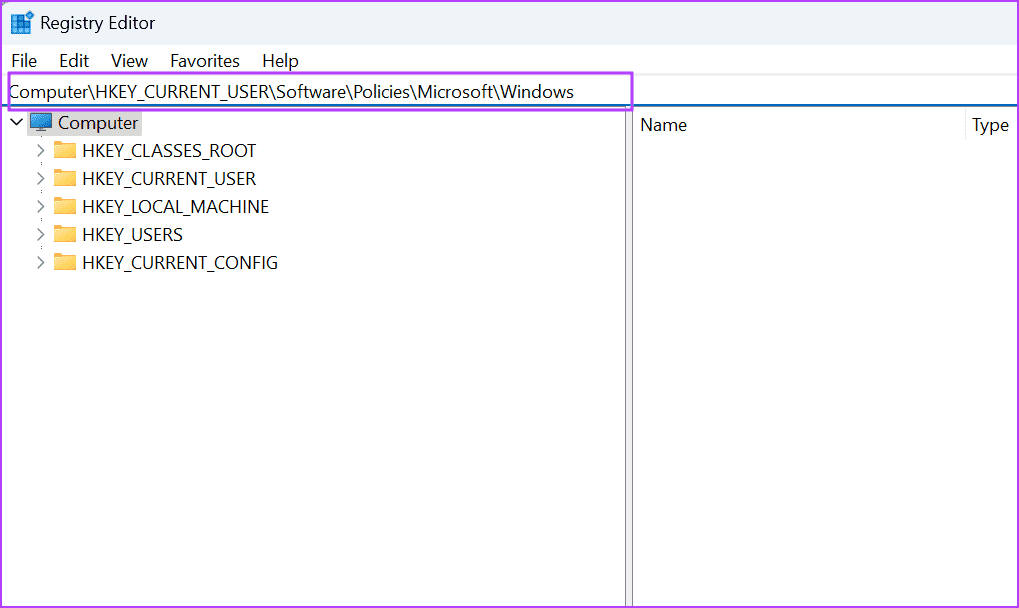Select the Computer label in tree
The image size is (1019, 608).
coord(98,123)
